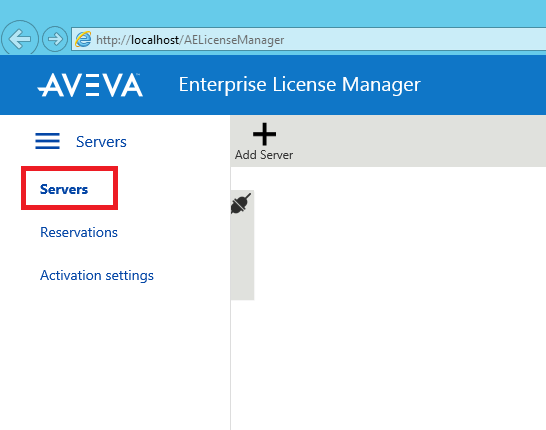Click the Internet Explorer icon in address bar
The width and height of the screenshot is (546, 430).
click(x=84, y=39)
